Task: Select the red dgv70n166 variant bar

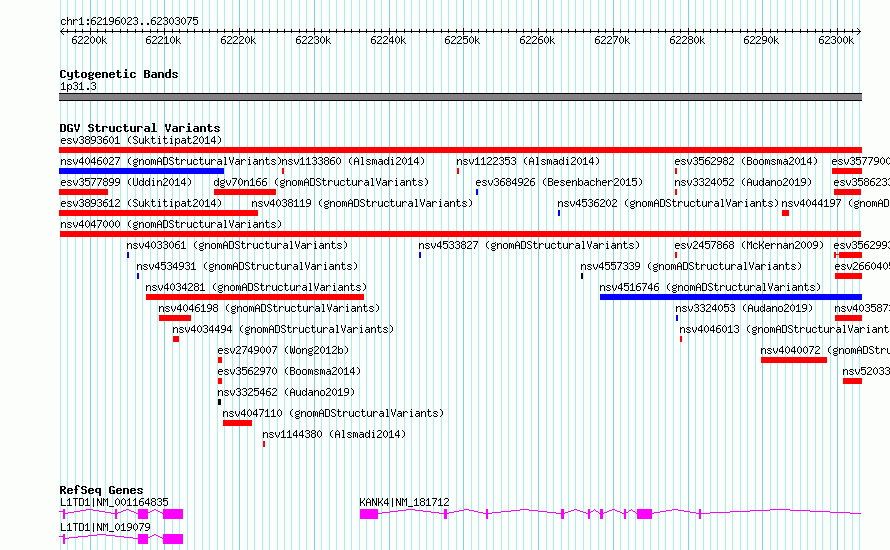Action: [x=245, y=192]
